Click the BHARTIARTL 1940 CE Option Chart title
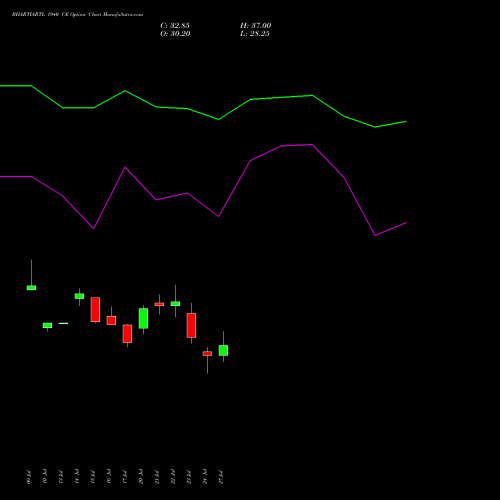The image size is (500, 500). click(x=77, y=15)
